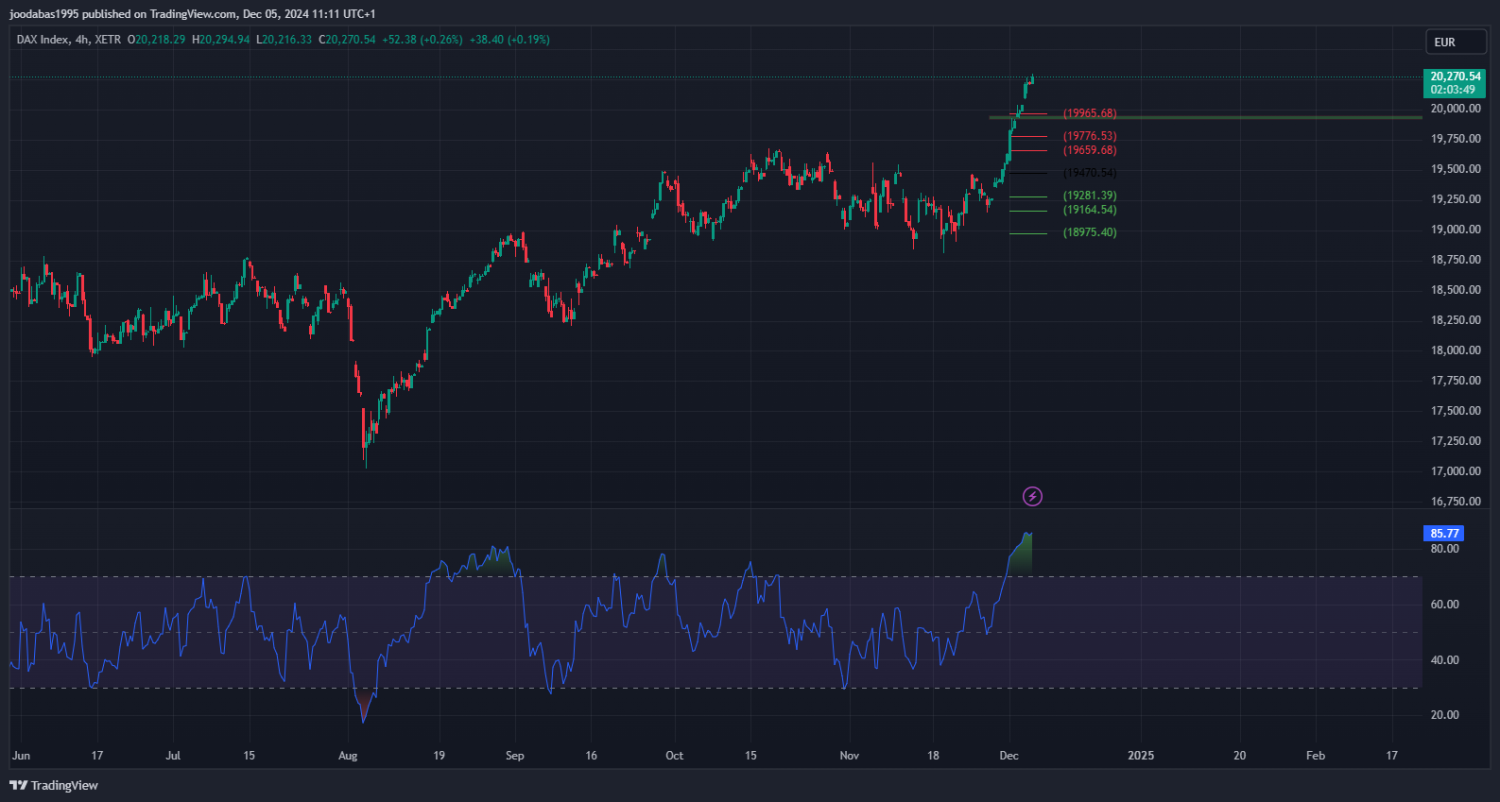The width and height of the screenshot is (1500, 802).
Task: Select the red level label (19659.68)
Action: click(1089, 150)
